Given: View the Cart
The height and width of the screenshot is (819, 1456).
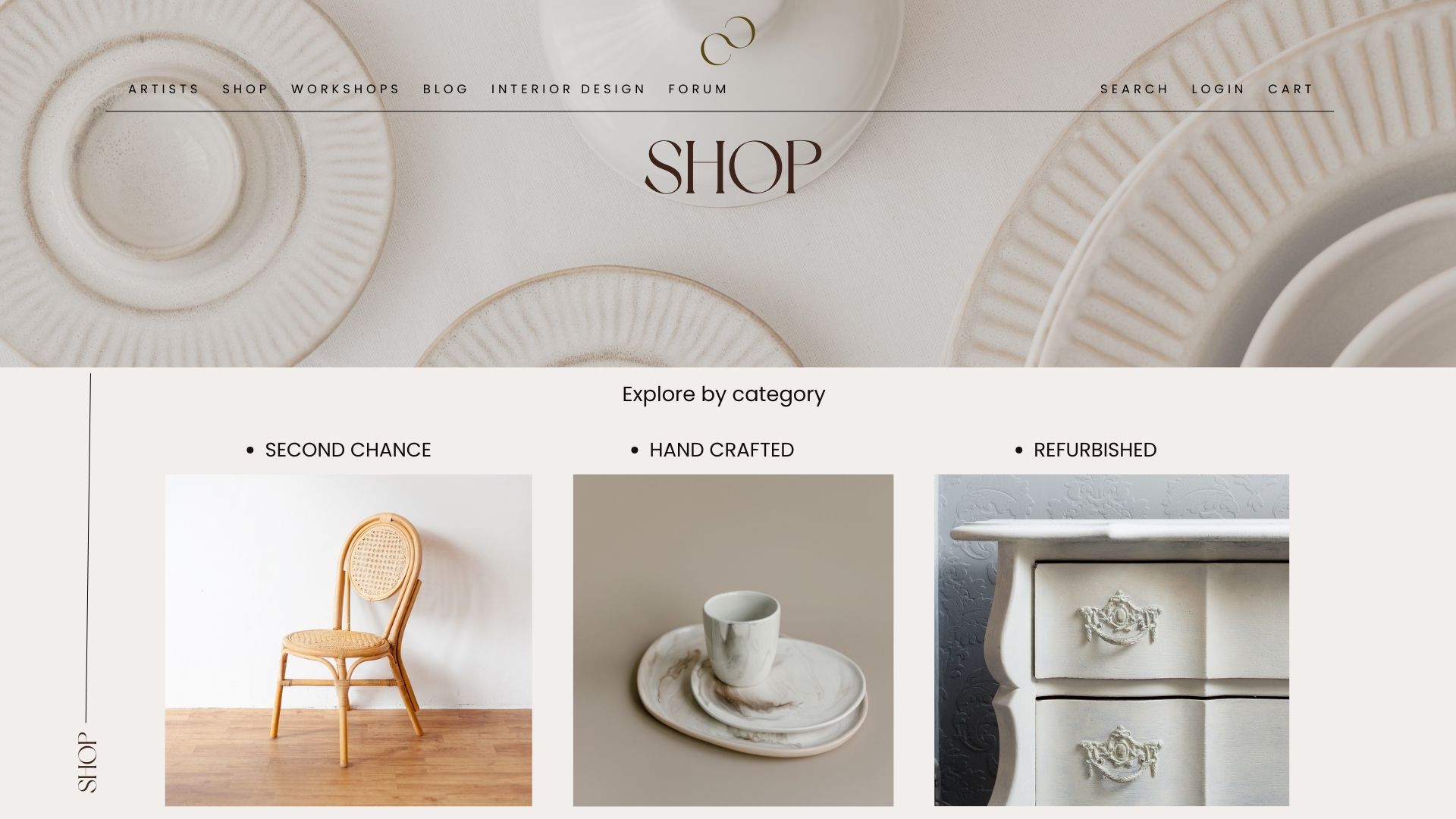Looking at the screenshot, I should [1290, 89].
